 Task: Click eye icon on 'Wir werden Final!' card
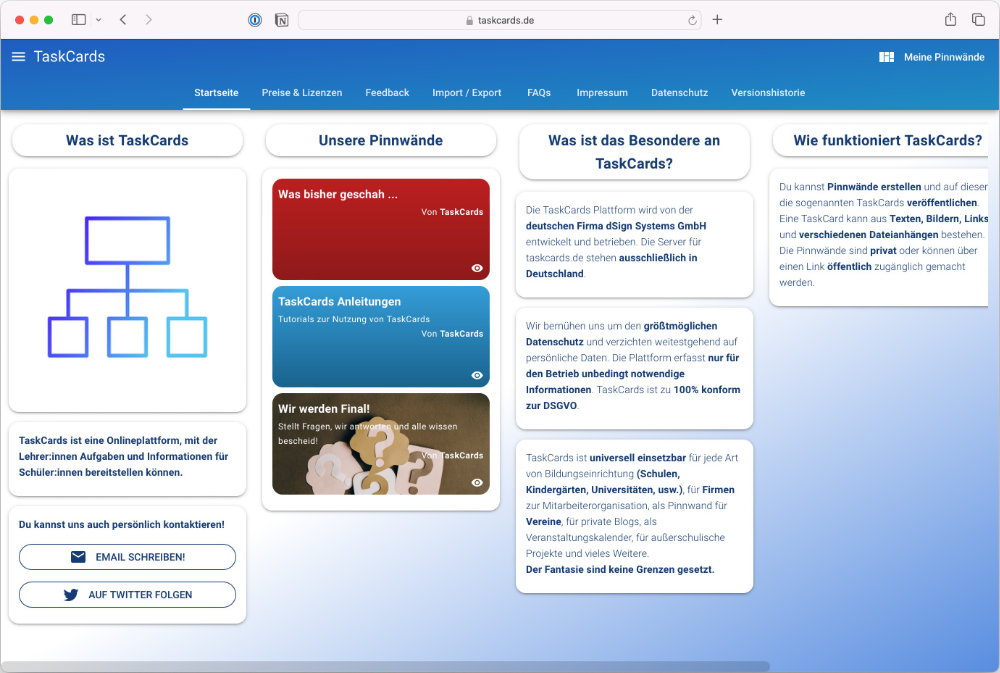point(476,482)
